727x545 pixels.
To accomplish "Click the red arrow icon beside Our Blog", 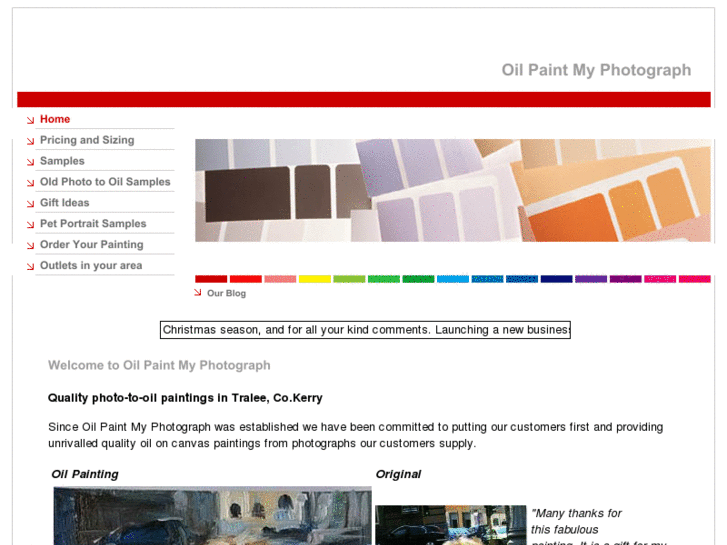I will [x=198, y=292].
